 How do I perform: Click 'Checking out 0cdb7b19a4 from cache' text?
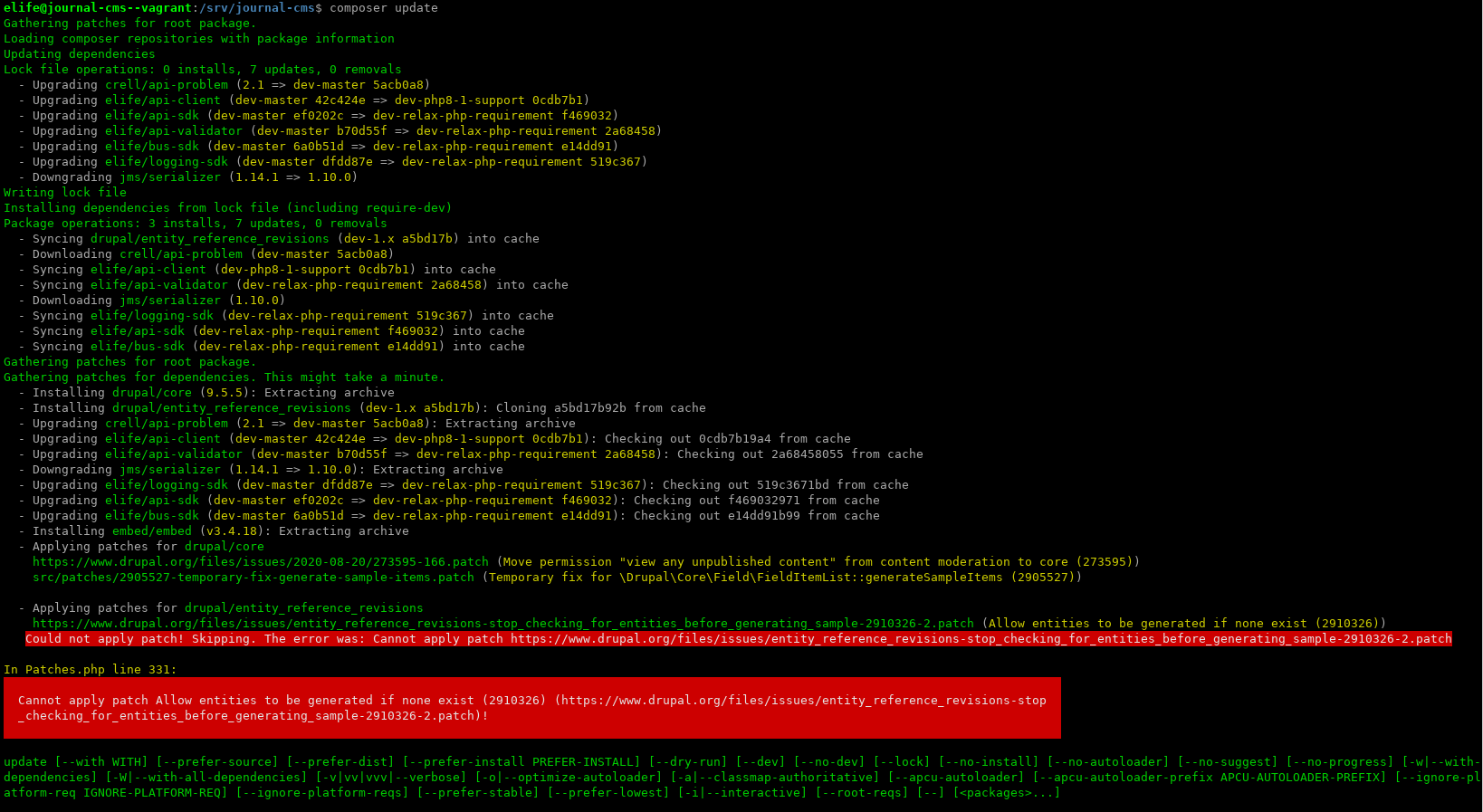pyautogui.click(x=728, y=439)
